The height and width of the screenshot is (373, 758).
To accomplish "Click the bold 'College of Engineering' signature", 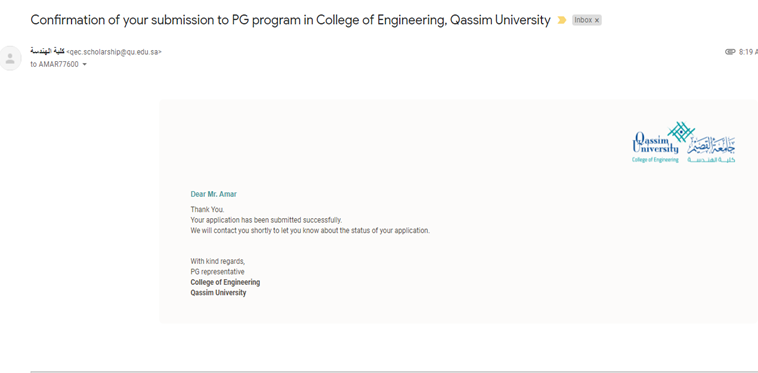I will point(225,282).
